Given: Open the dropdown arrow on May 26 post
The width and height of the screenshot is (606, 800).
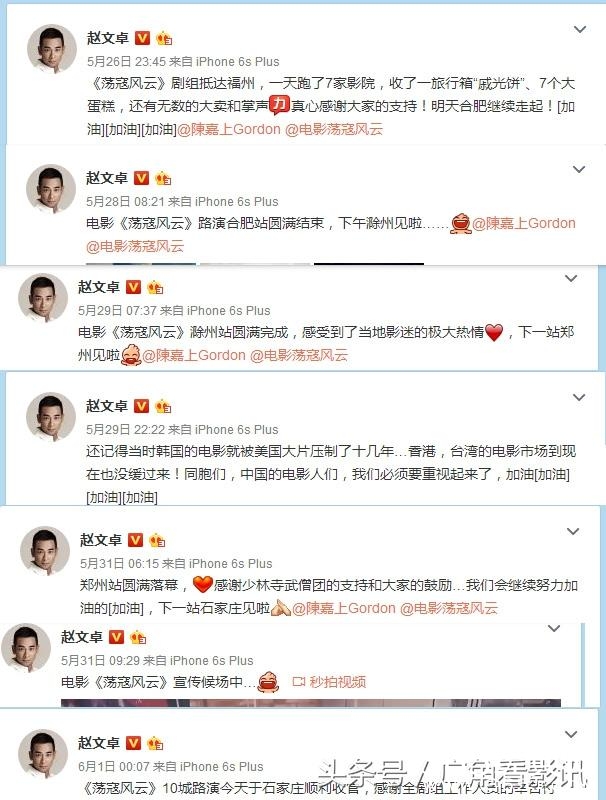Looking at the screenshot, I should pos(580,30).
